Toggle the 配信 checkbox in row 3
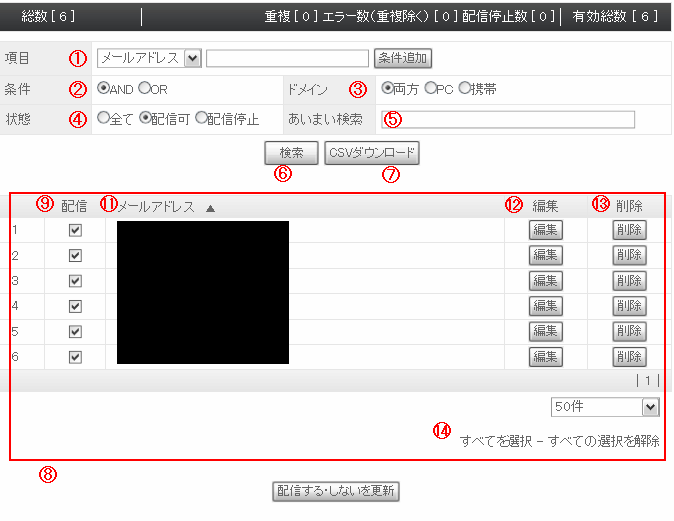Image resolution: width=674 pixels, height=521 pixels. click(75, 281)
